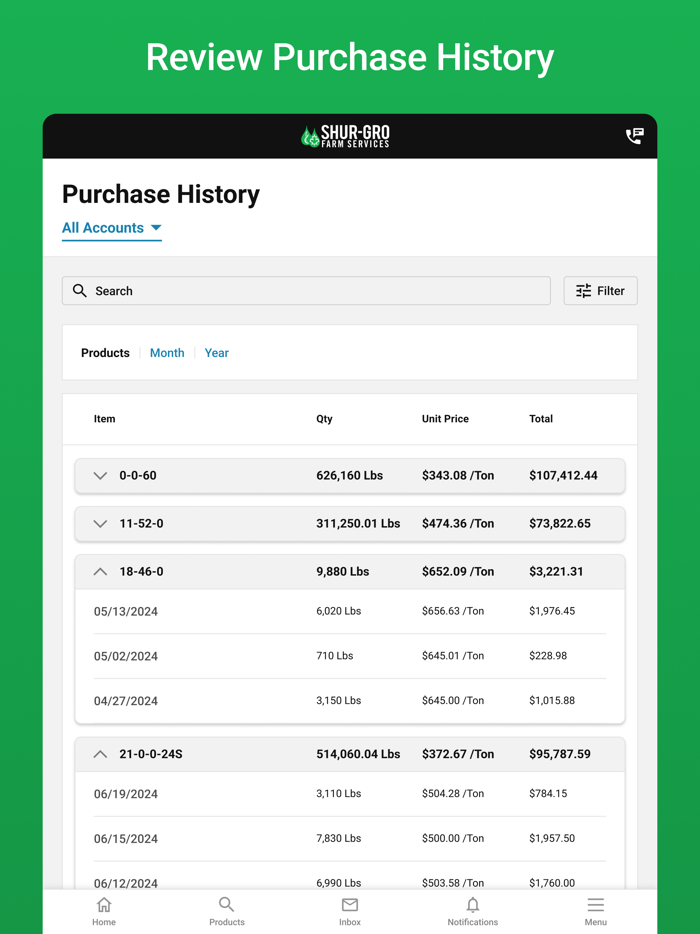The width and height of the screenshot is (700, 934).
Task: Click the 3,110 Lbs quantity
Action: [x=338, y=793]
